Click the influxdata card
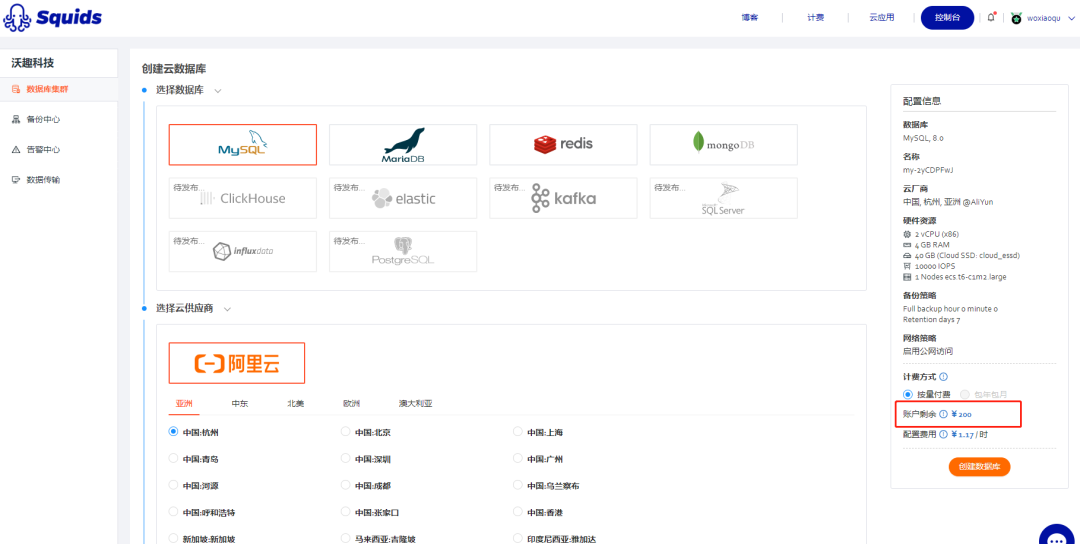The width and height of the screenshot is (1080, 544). point(242,251)
